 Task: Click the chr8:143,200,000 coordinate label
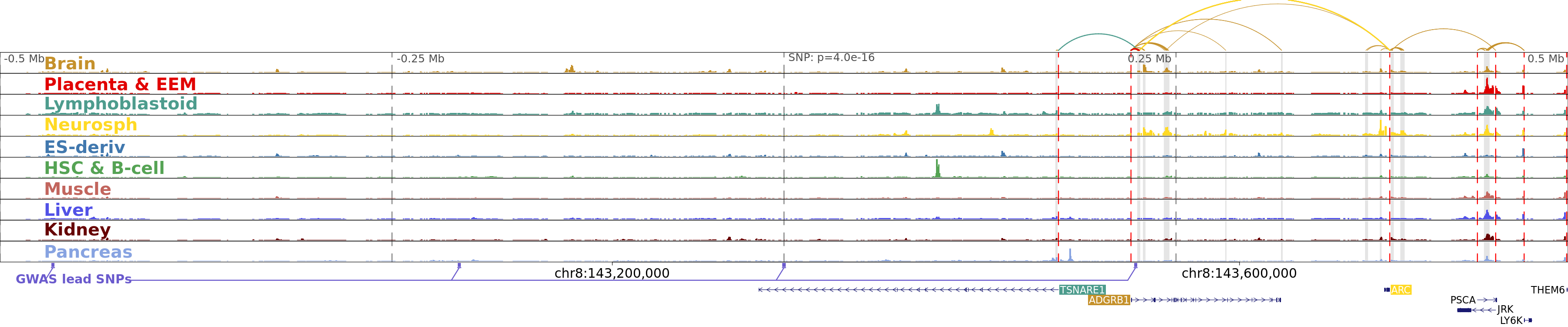pos(612,273)
